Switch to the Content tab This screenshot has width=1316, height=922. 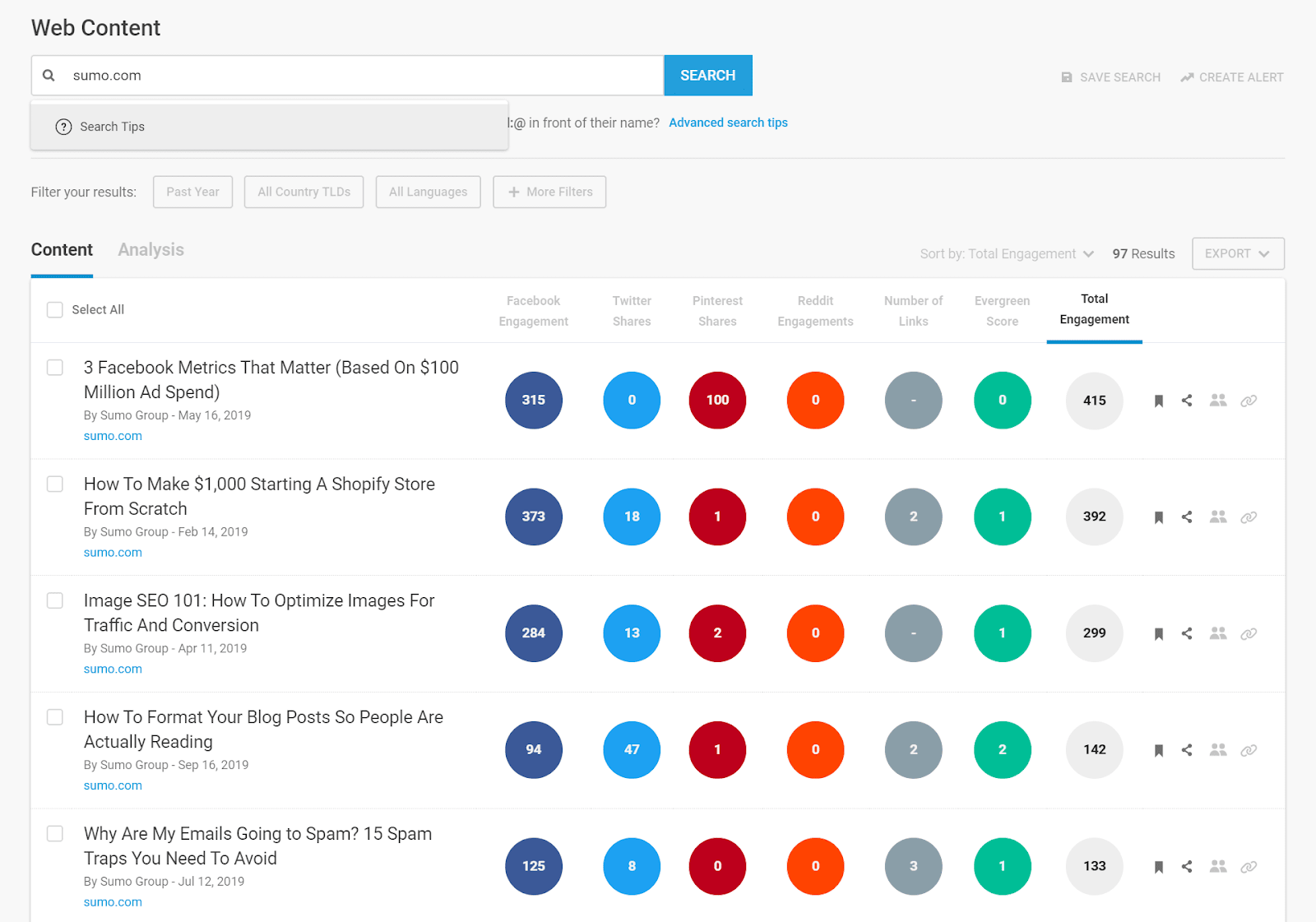[62, 250]
